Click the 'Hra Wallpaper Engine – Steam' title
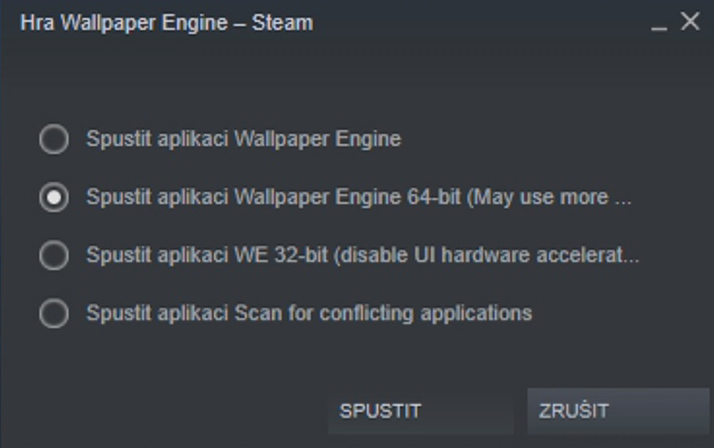Image resolution: width=714 pixels, height=448 pixels. pyautogui.click(x=166, y=22)
